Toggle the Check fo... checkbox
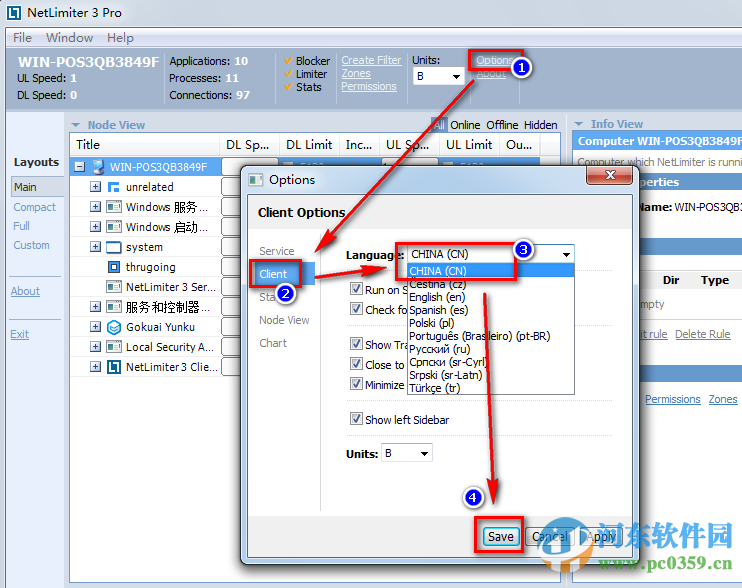Image resolution: width=742 pixels, height=588 pixels. [356, 309]
